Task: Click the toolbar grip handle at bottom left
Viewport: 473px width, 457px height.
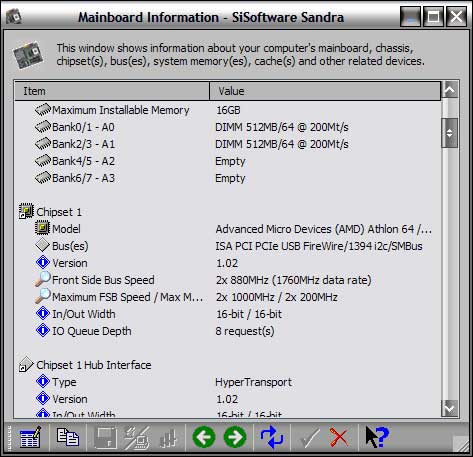Action: (9, 437)
